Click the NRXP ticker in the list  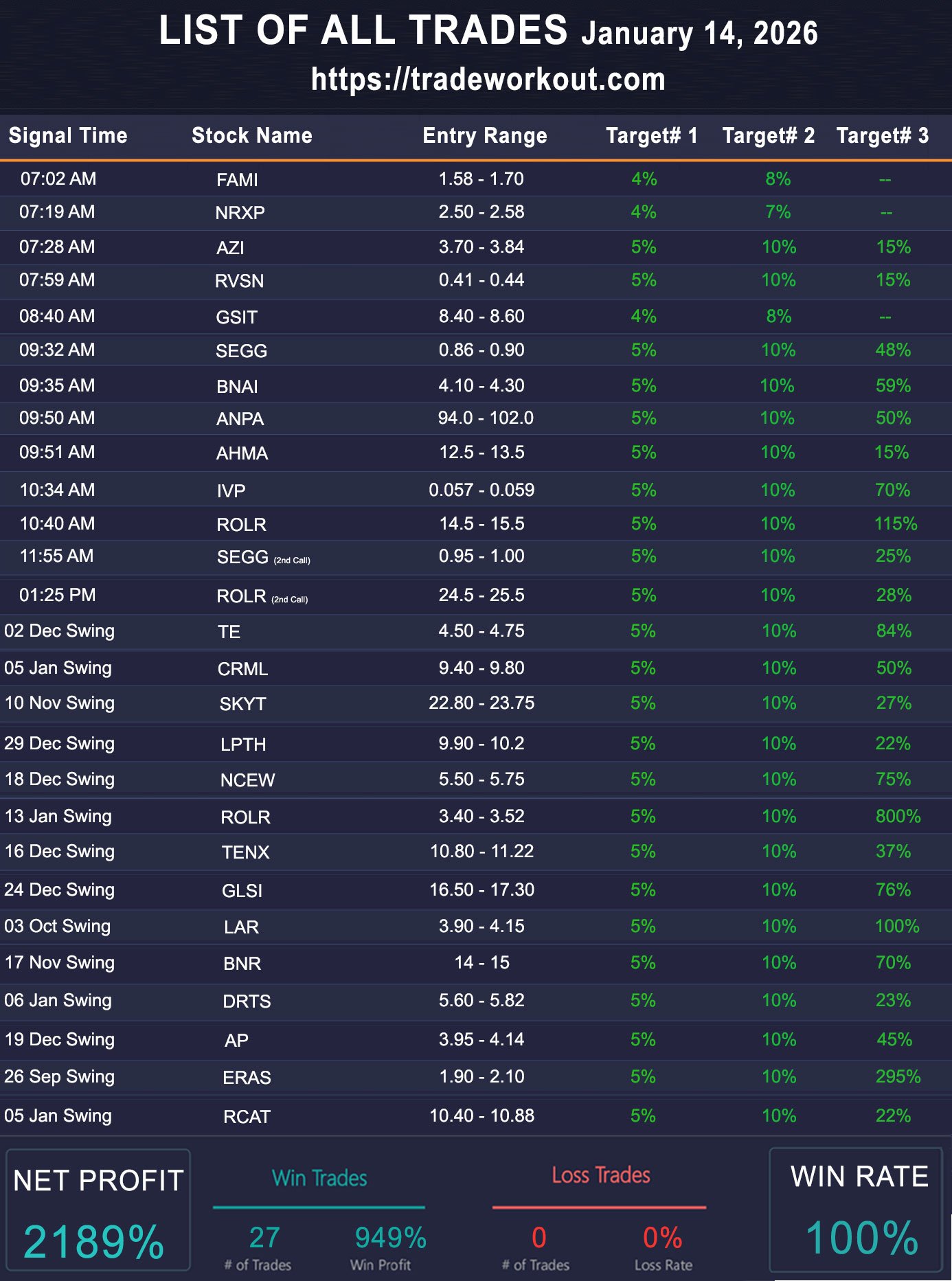[240, 213]
